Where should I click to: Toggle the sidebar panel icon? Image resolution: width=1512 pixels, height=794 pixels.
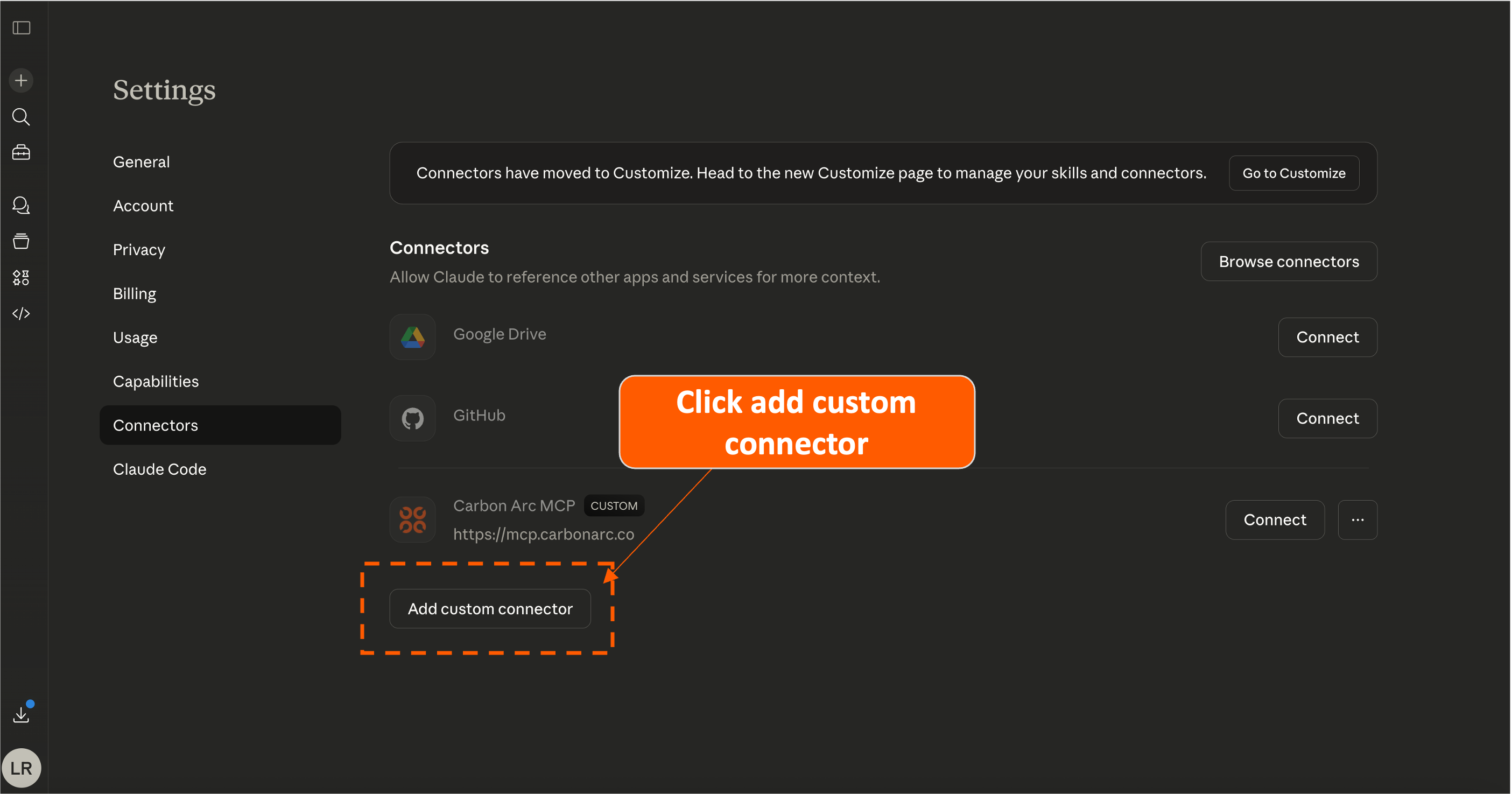click(21, 27)
